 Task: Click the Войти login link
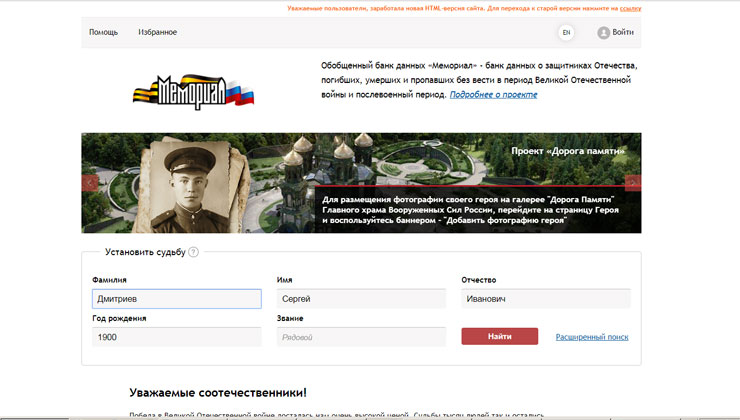(623, 32)
